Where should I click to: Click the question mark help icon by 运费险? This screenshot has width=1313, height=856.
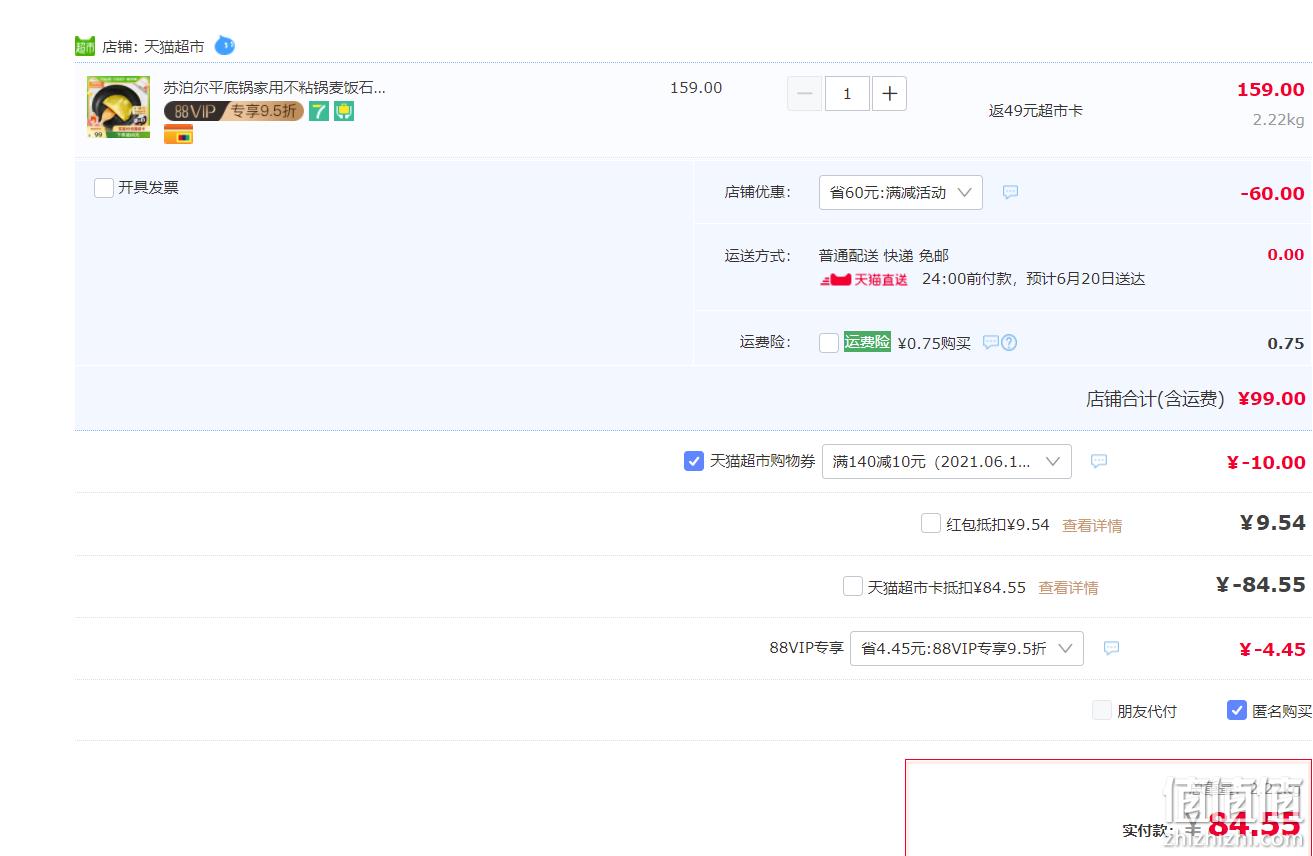click(x=1009, y=342)
